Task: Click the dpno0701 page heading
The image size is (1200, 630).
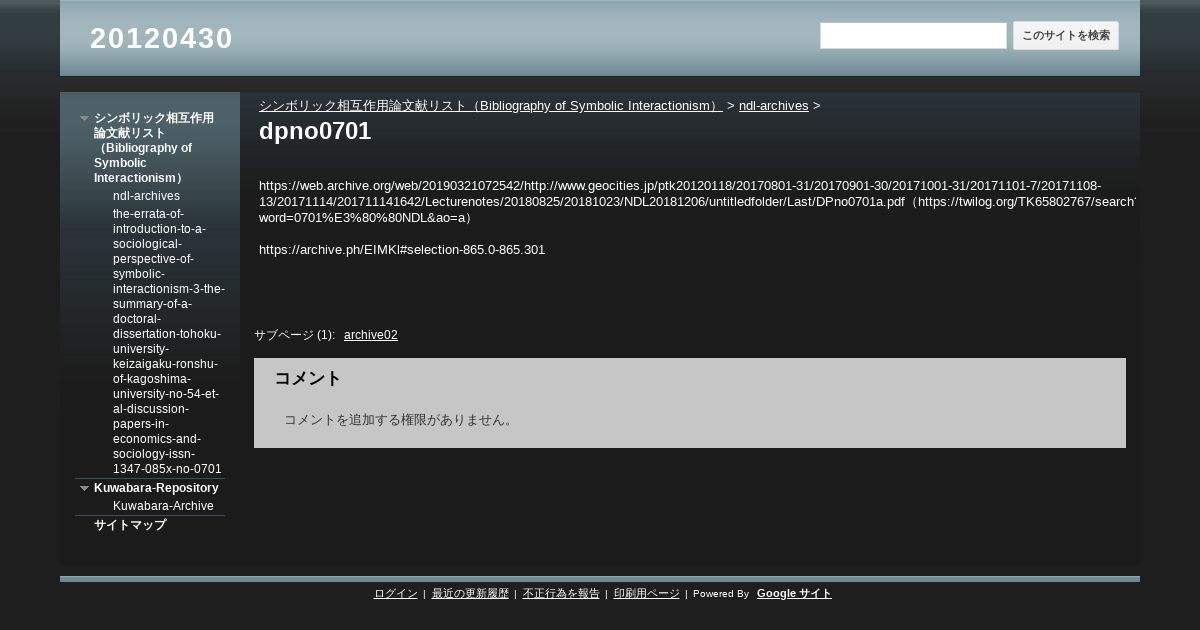Action: (x=315, y=131)
